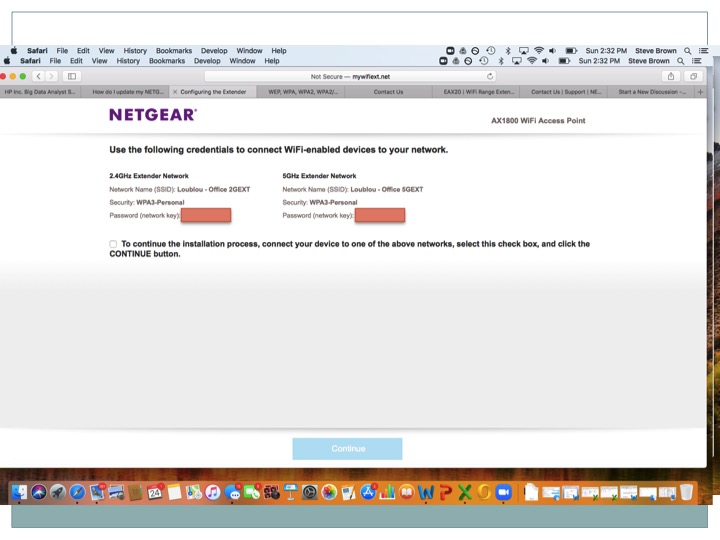The height and width of the screenshot is (540, 720).
Task: Launch Microsoft Outlook from the Dock
Action: click(x=484, y=493)
